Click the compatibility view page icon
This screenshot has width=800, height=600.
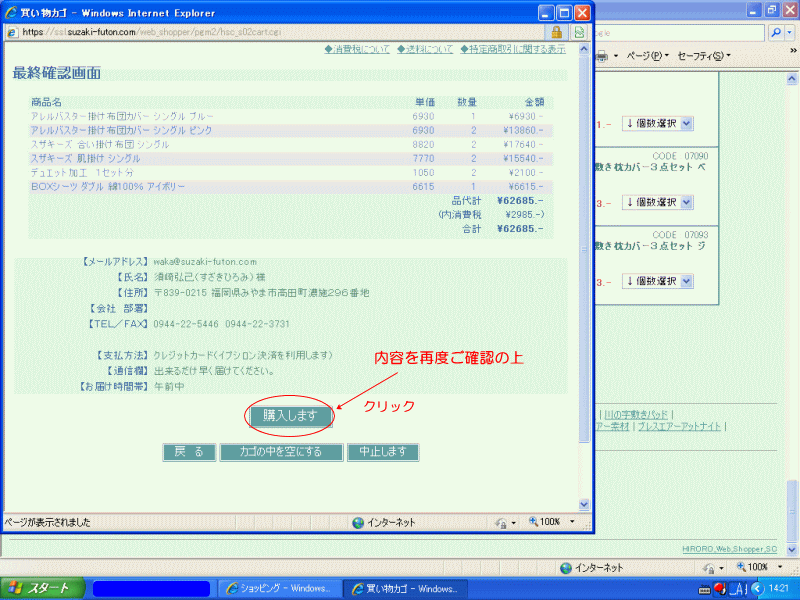click(579, 32)
